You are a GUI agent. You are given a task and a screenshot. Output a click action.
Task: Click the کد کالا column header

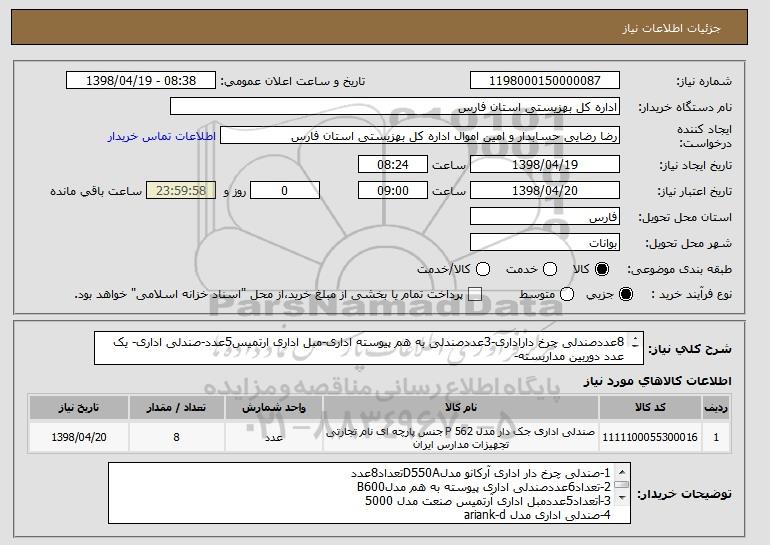[650, 408]
